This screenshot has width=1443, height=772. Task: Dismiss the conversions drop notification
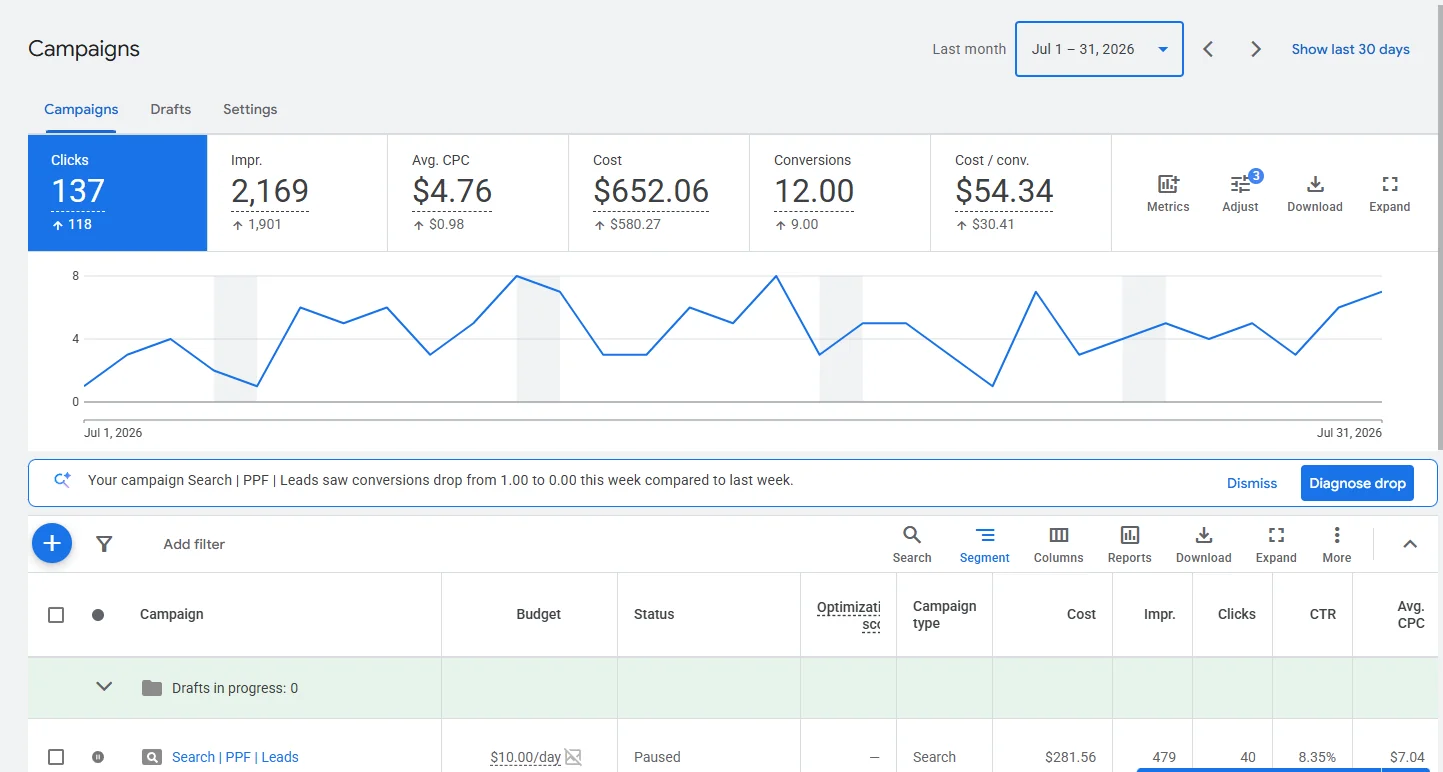pos(1252,483)
